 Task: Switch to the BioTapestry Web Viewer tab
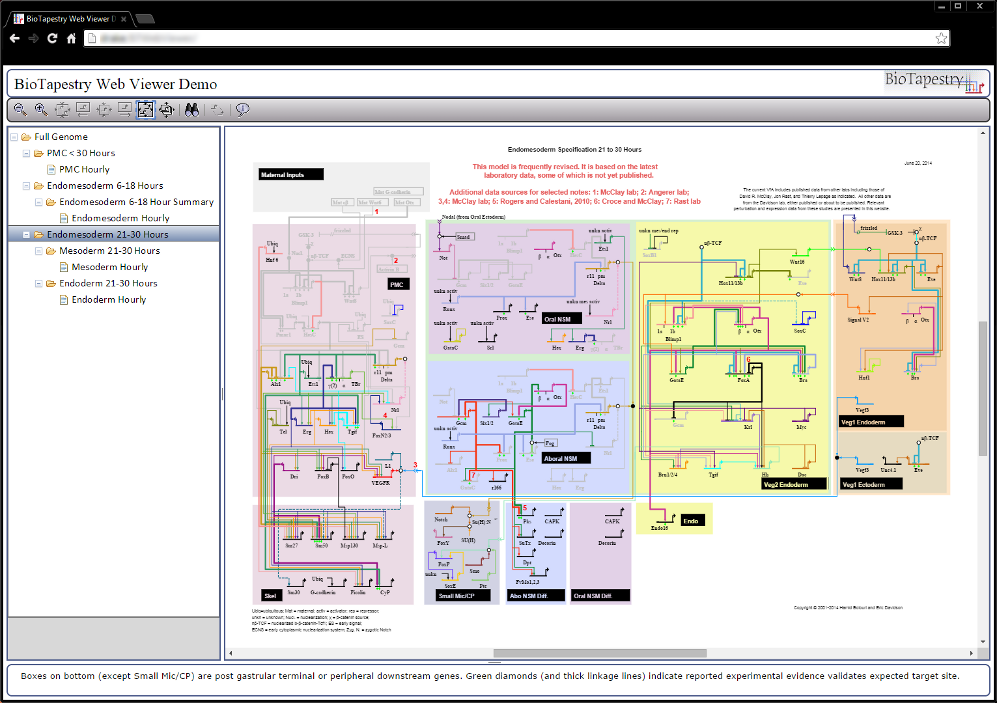tap(70, 17)
